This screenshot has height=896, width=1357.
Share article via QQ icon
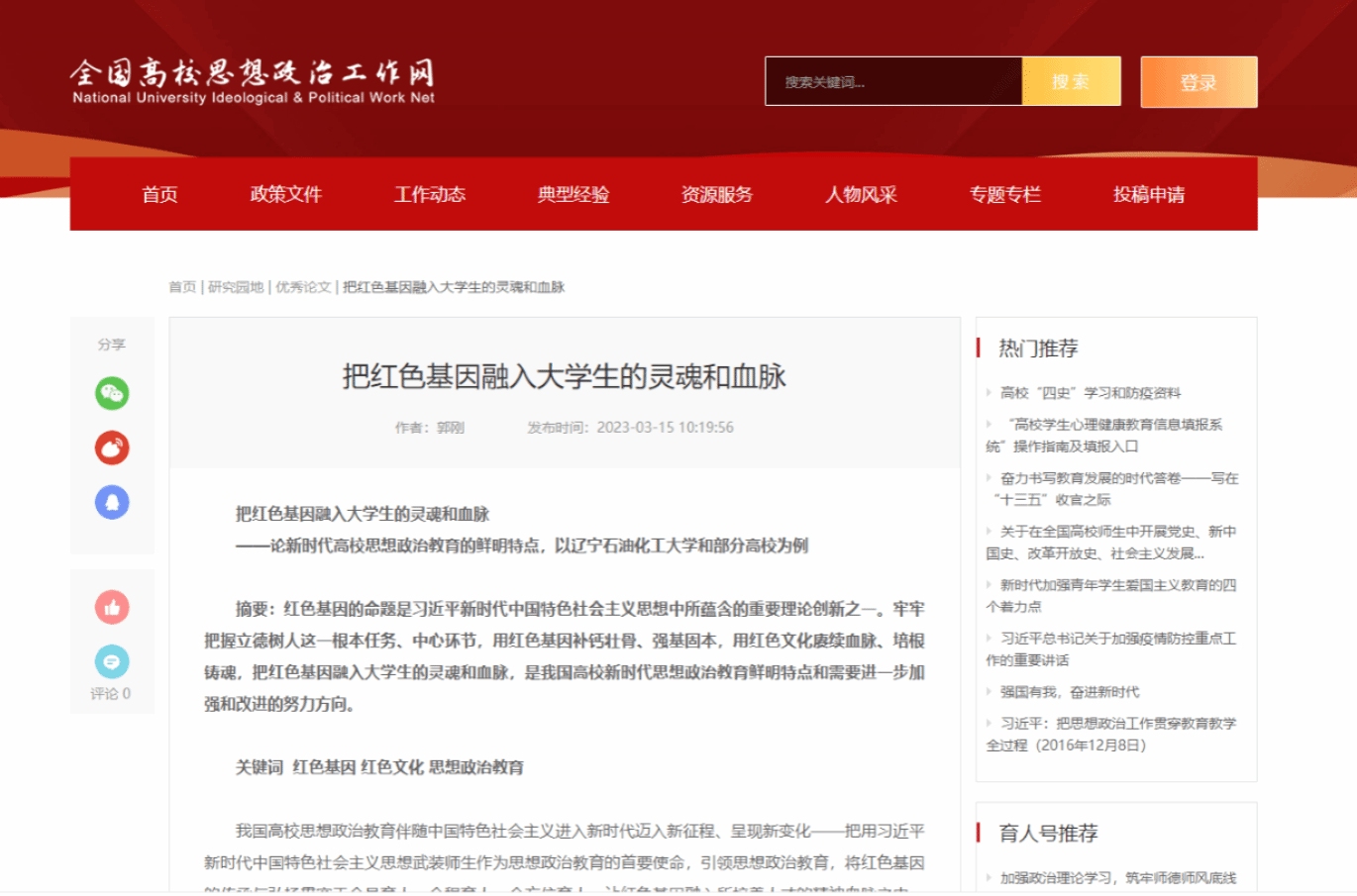[112, 502]
